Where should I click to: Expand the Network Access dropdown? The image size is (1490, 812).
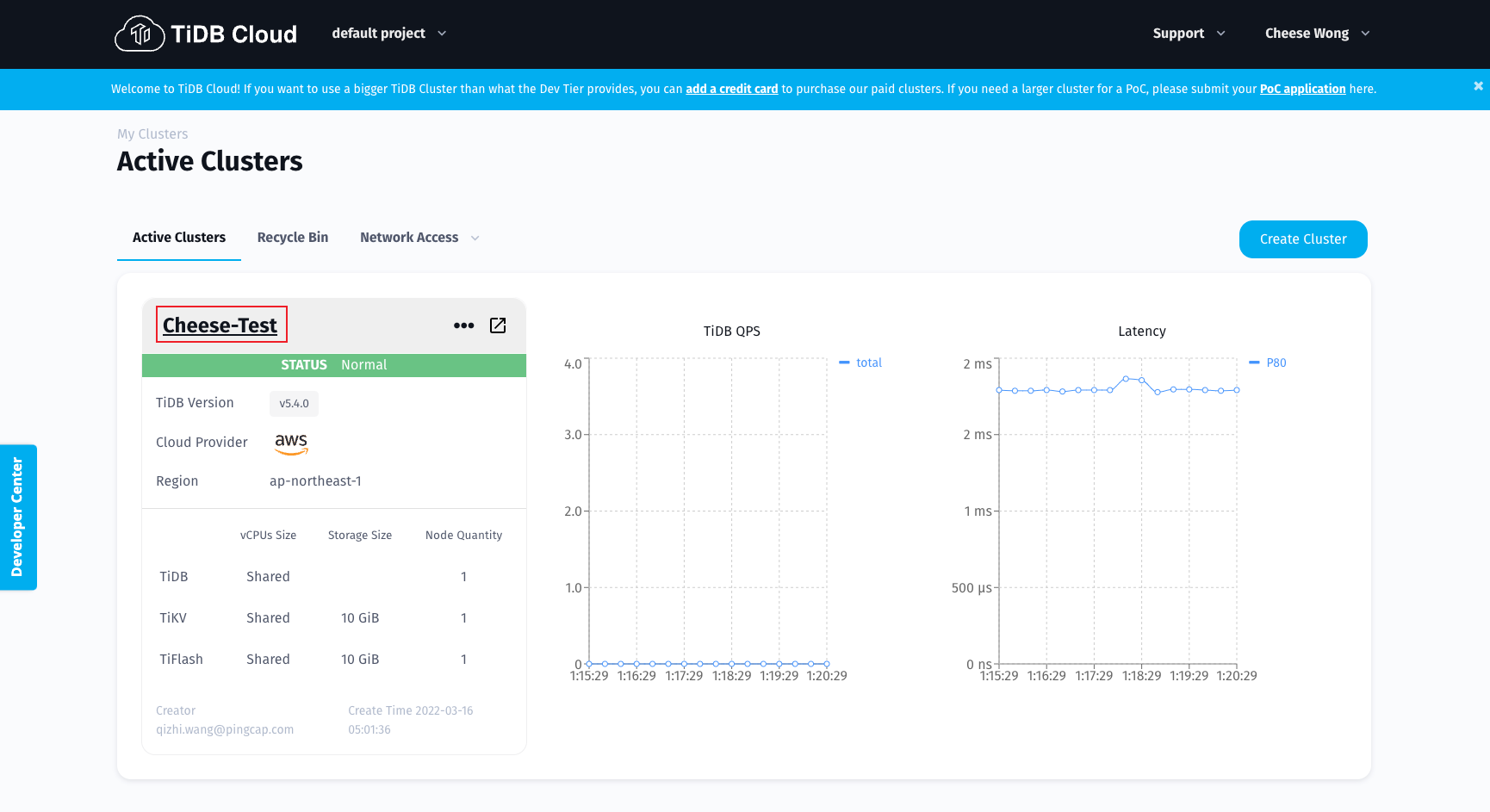pos(419,238)
